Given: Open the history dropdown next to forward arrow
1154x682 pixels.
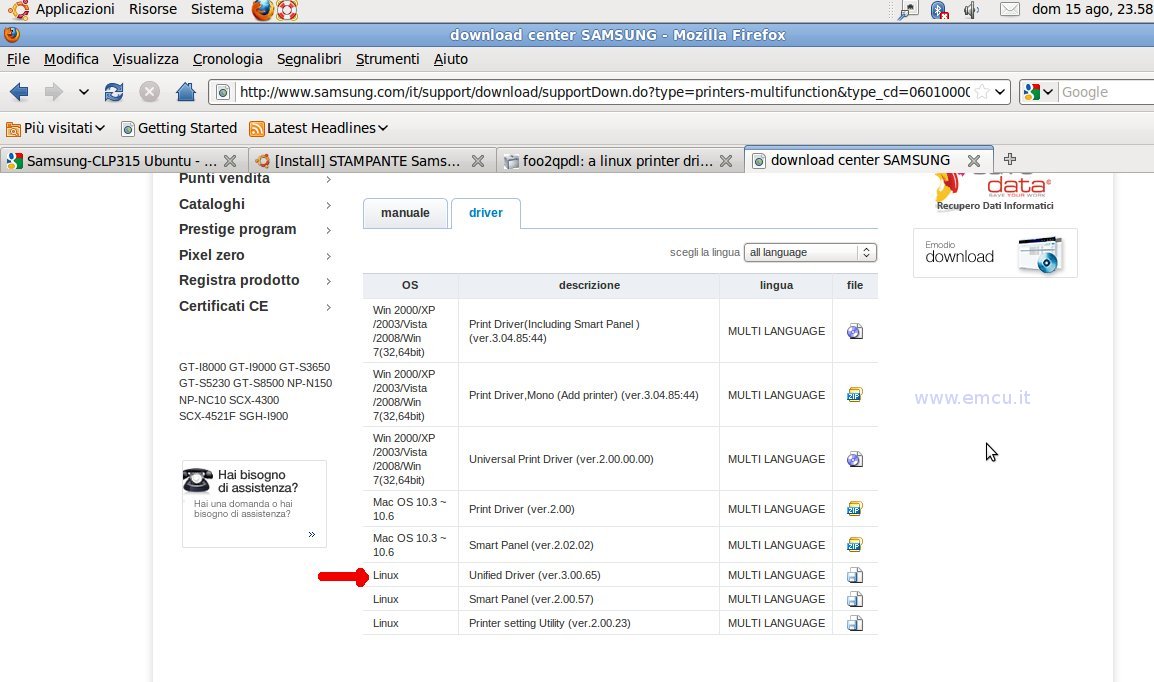Looking at the screenshot, I should click(84, 92).
